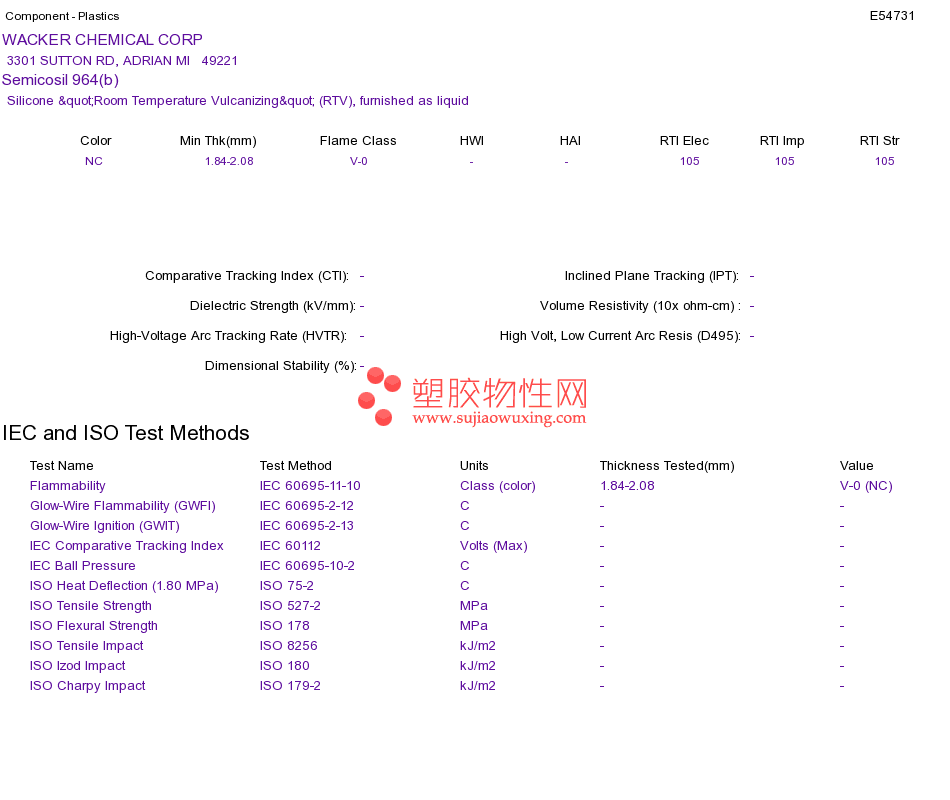Click the V-0 (NC) flammability value
Screen dimensions: 950x800
[866, 486]
